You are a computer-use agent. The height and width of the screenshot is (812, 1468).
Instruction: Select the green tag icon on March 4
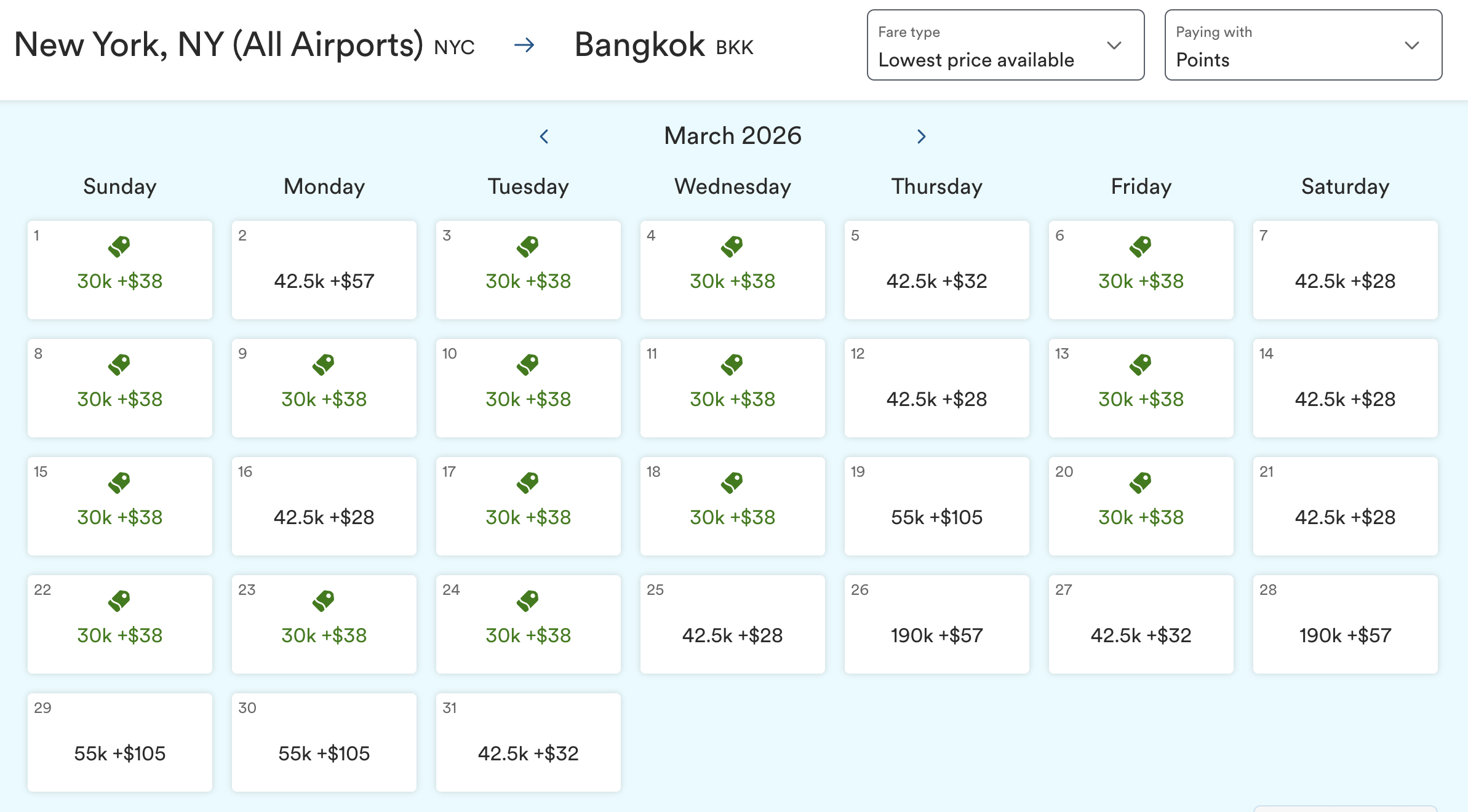click(732, 245)
